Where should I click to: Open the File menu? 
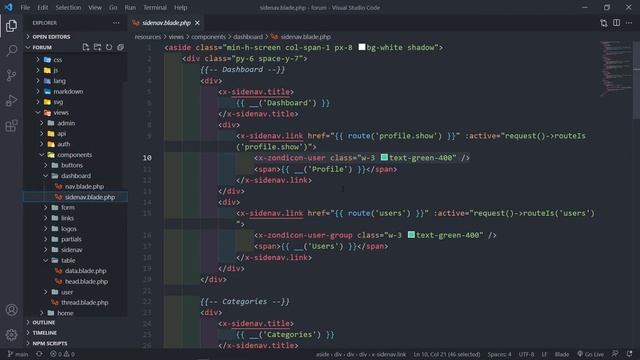(25, 7)
